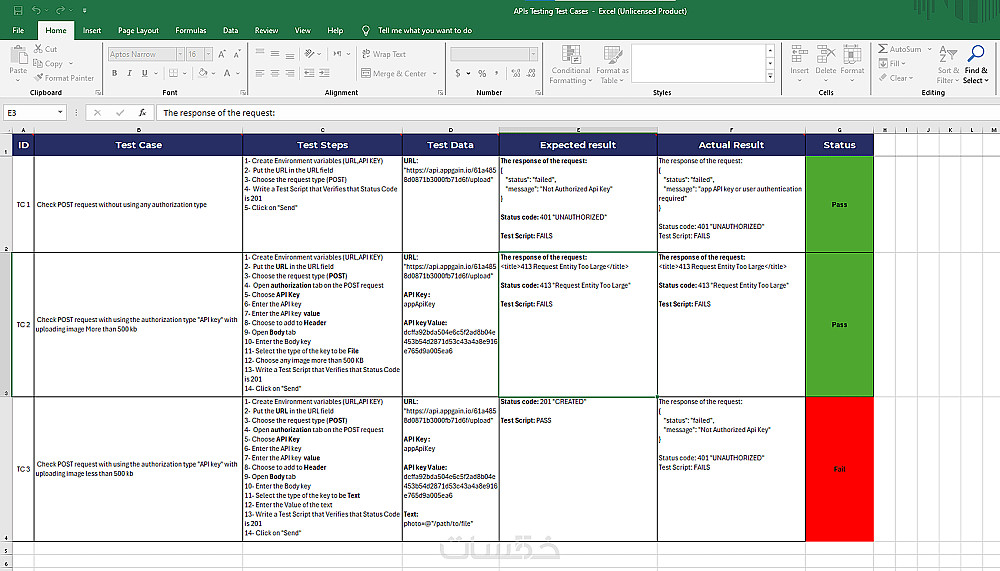Switch to the Insert tab
The height and width of the screenshot is (571, 1000).
point(92,30)
